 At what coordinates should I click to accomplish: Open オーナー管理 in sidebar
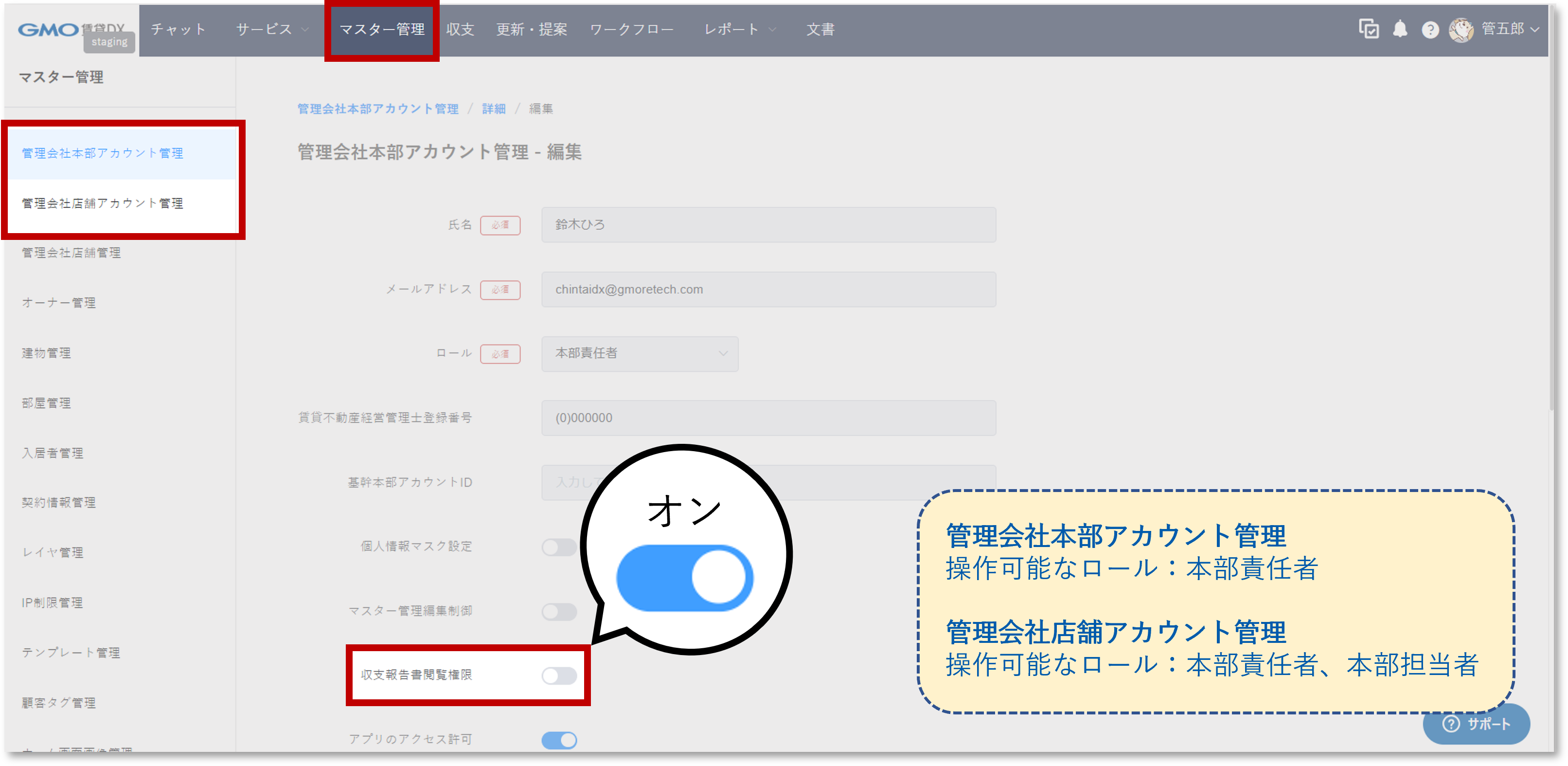tap(58, 303)
